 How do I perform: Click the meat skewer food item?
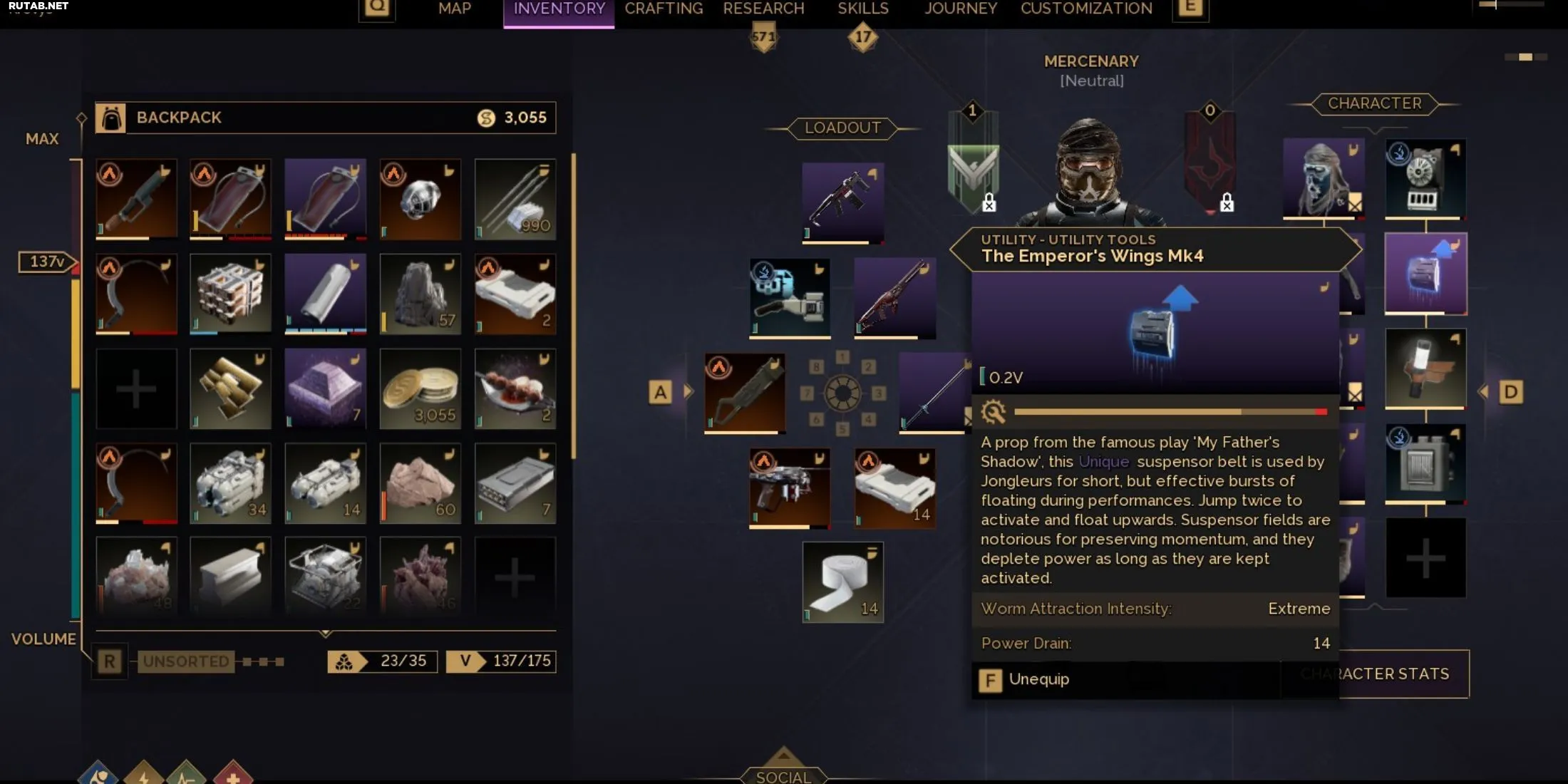[x=515, y=388]
